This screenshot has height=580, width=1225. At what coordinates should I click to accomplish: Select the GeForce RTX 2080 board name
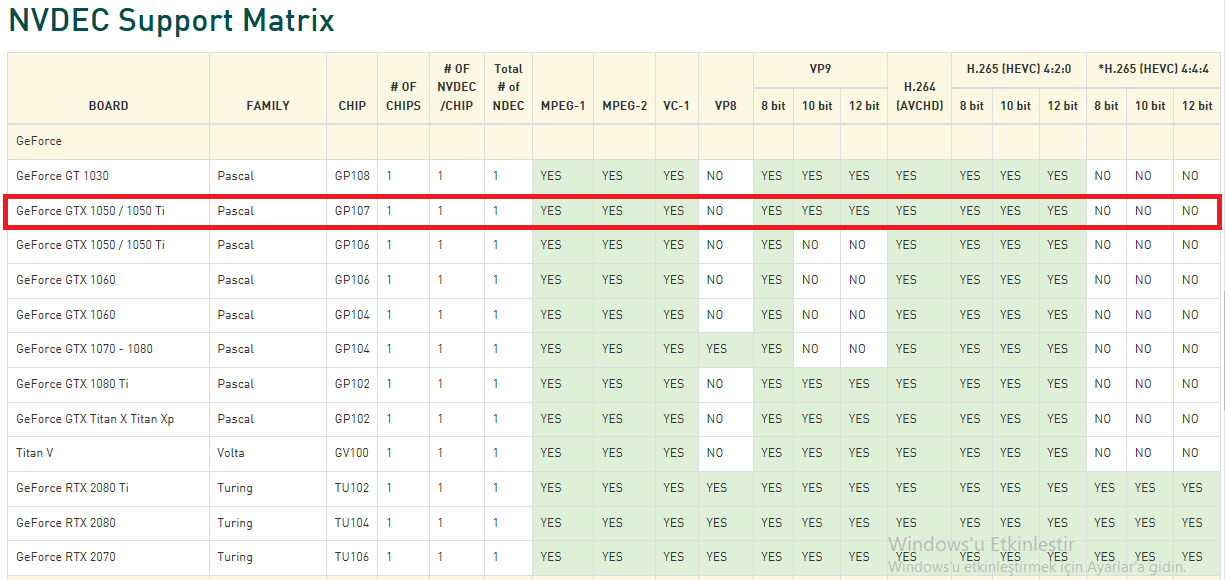(66, 522)
